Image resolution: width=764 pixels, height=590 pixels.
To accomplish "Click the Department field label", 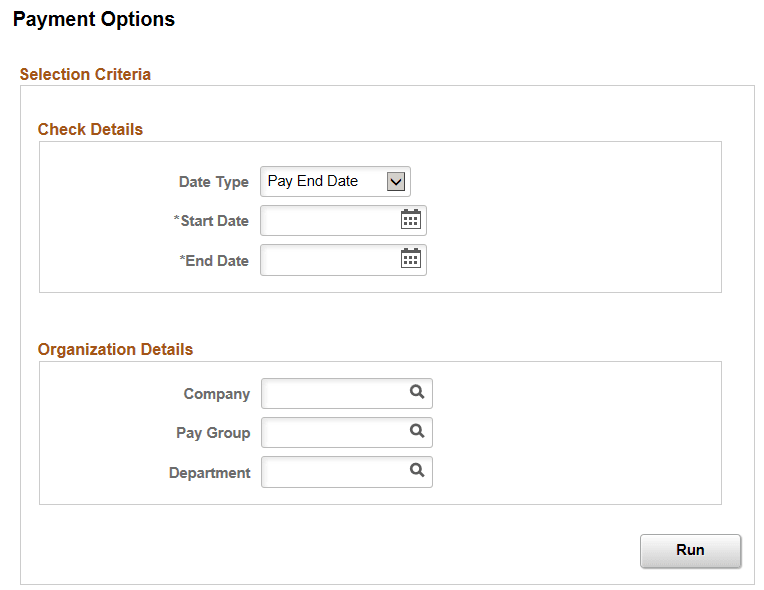I will (x=209, y=473).
